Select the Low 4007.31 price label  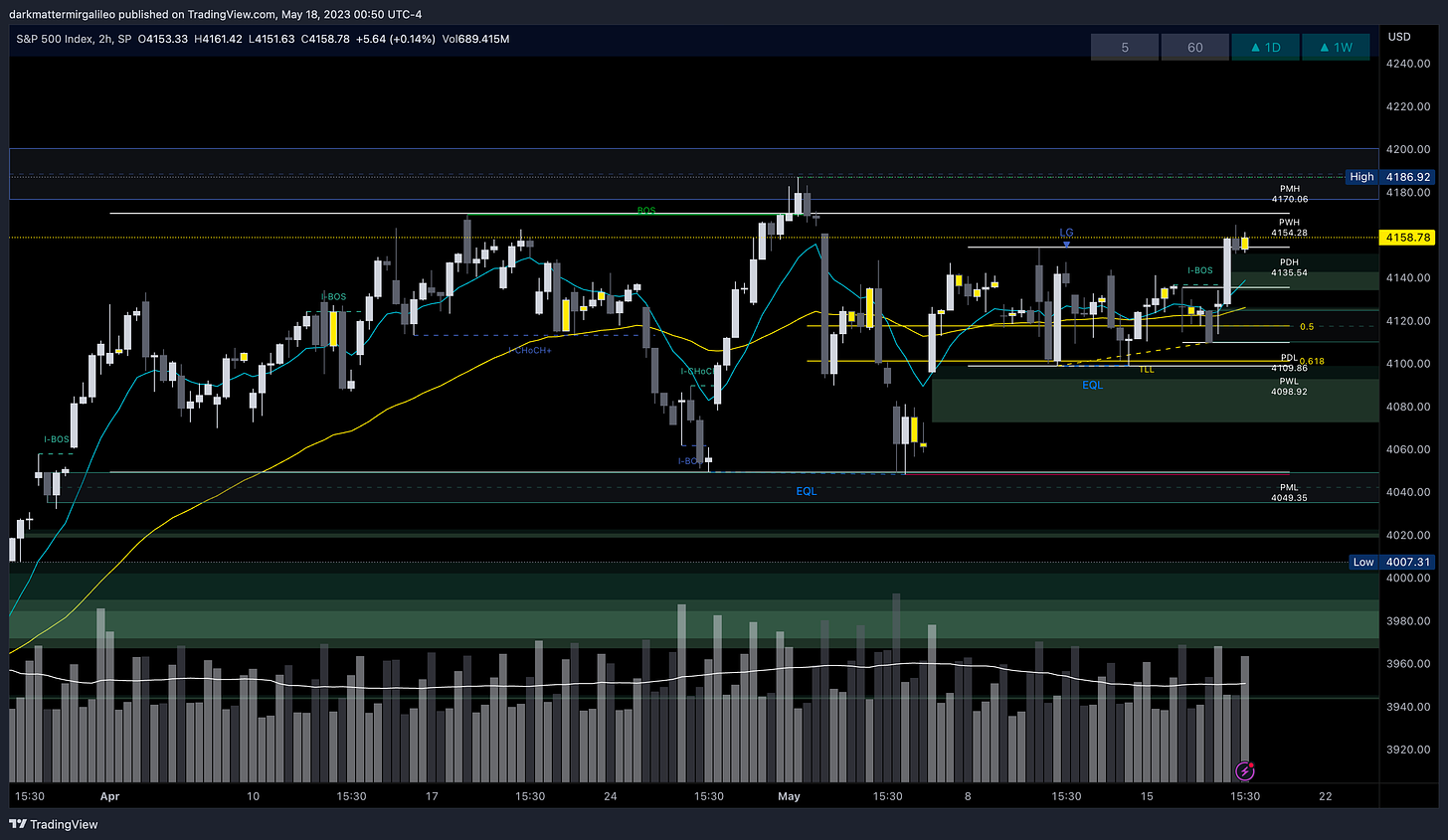(x=1390, y=562)
